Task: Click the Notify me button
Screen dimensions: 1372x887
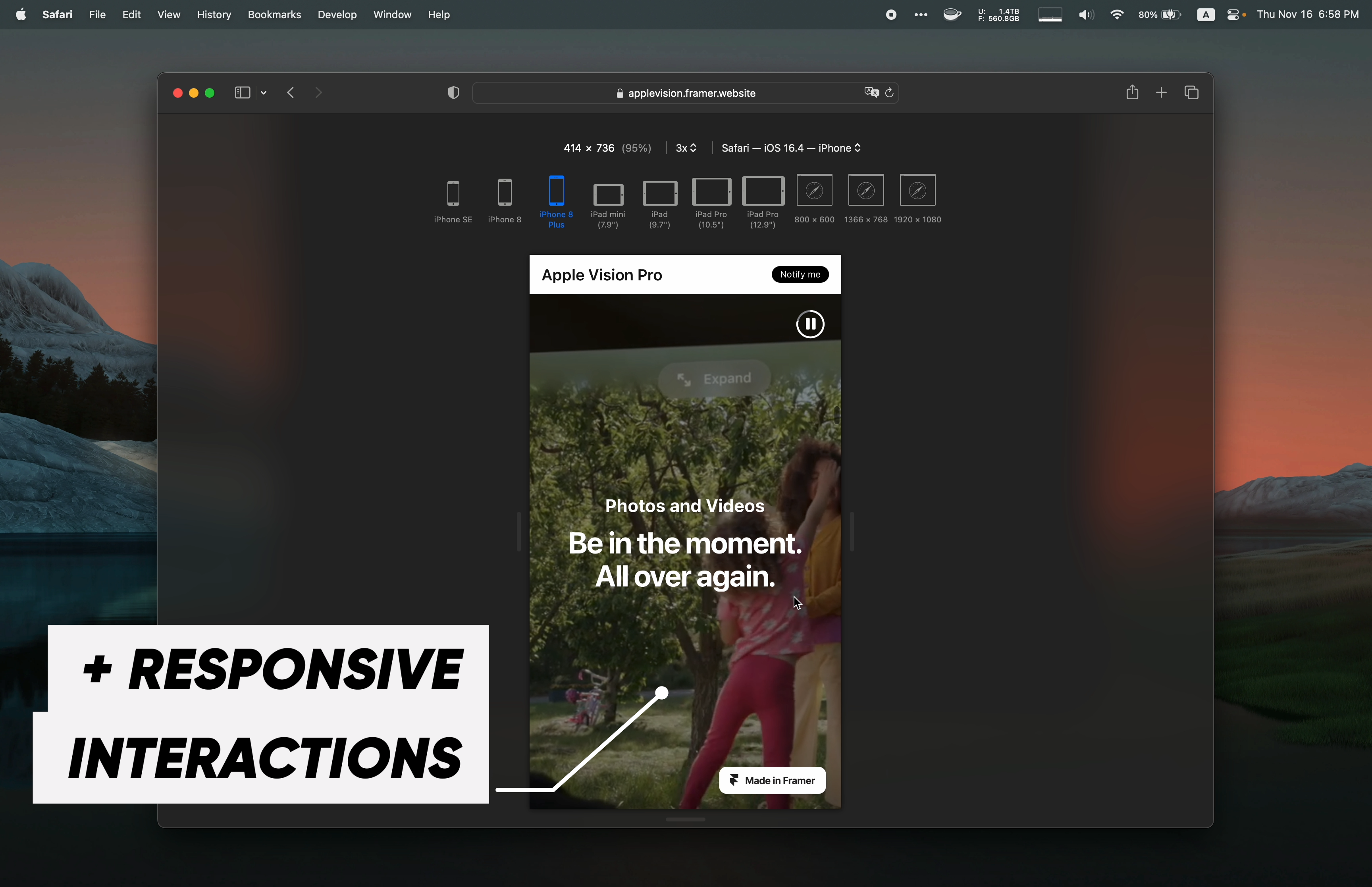Action: click(800, 274)
